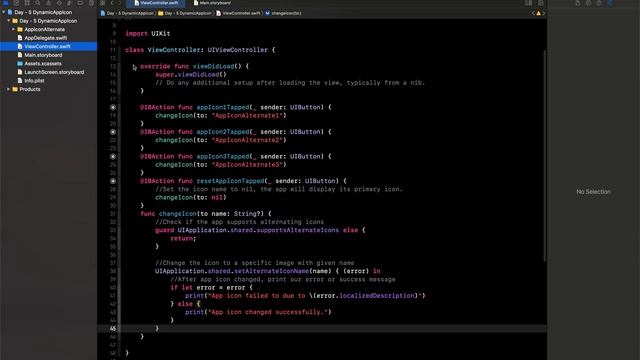Jump to the next issue arrow
640x360 pixels.
click(x=544, y=13)
